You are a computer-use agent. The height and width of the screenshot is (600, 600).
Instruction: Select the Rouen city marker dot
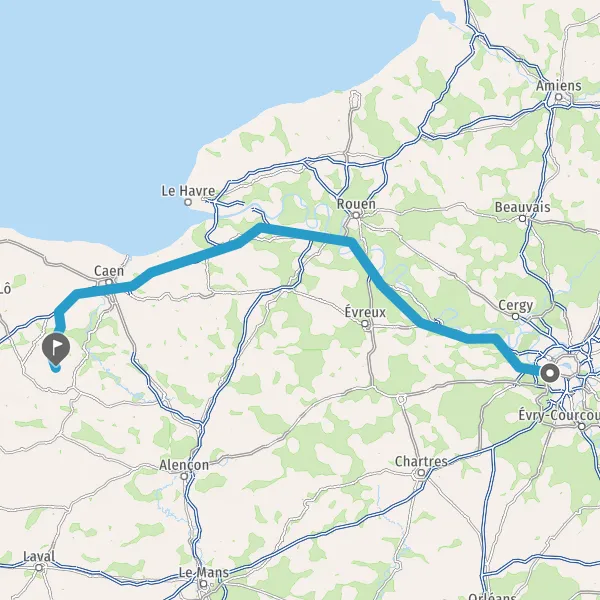[x=356, y=215]
